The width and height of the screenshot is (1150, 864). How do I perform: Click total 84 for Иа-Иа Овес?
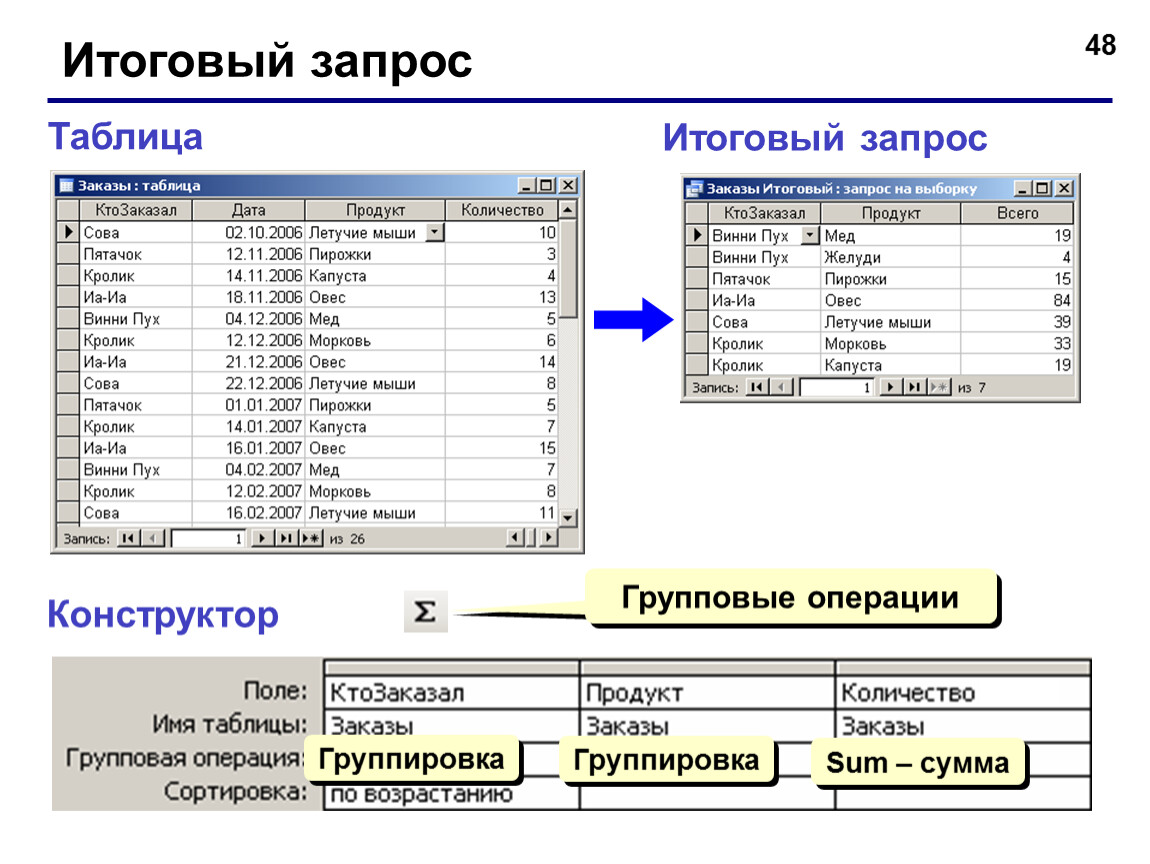pos(1017,301)
